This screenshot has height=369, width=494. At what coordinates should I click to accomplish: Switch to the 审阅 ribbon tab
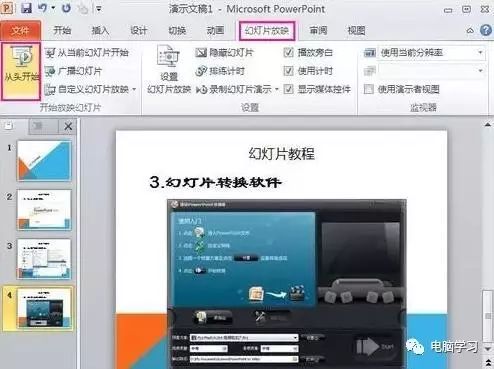318,31
